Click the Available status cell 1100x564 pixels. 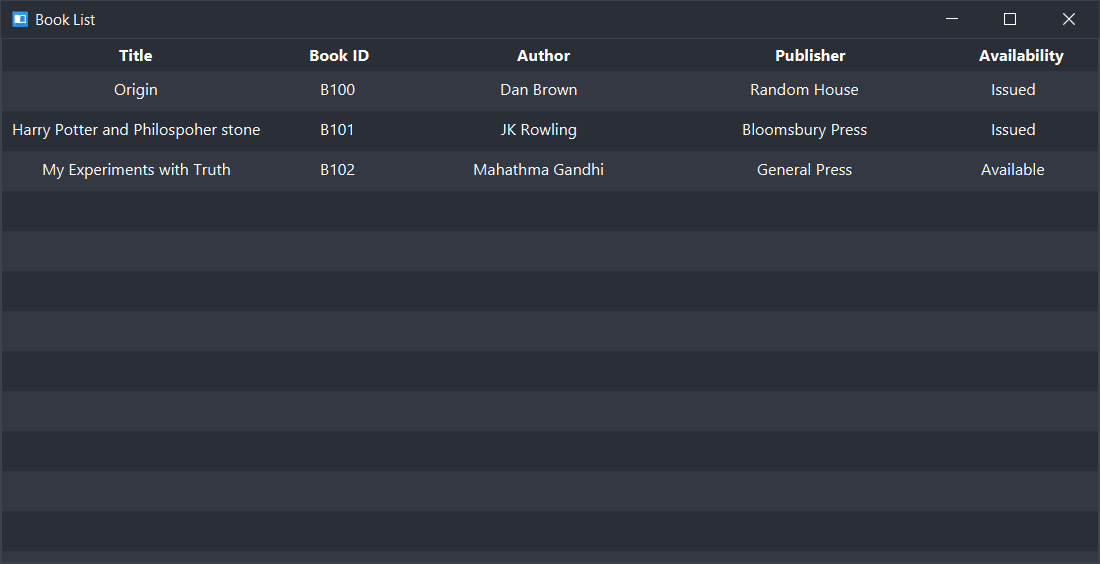pos(1012,170)
